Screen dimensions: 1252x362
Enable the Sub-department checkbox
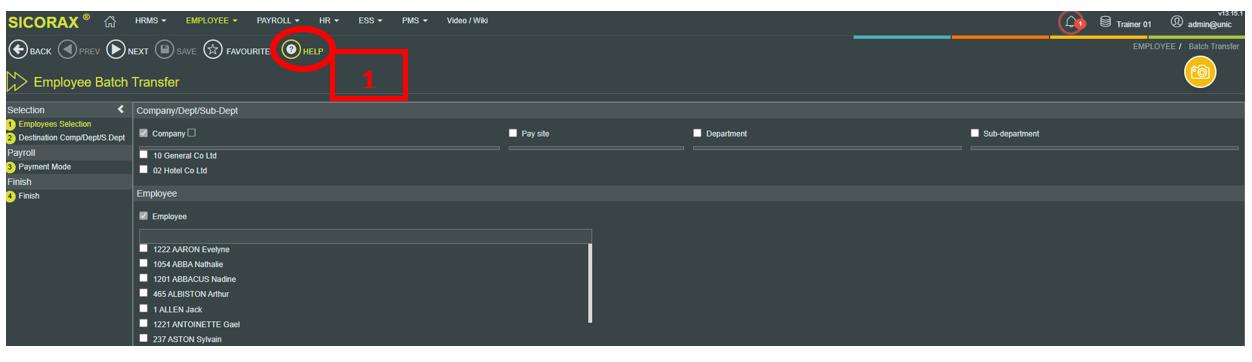pyautogui.click(x=975, y=133)
